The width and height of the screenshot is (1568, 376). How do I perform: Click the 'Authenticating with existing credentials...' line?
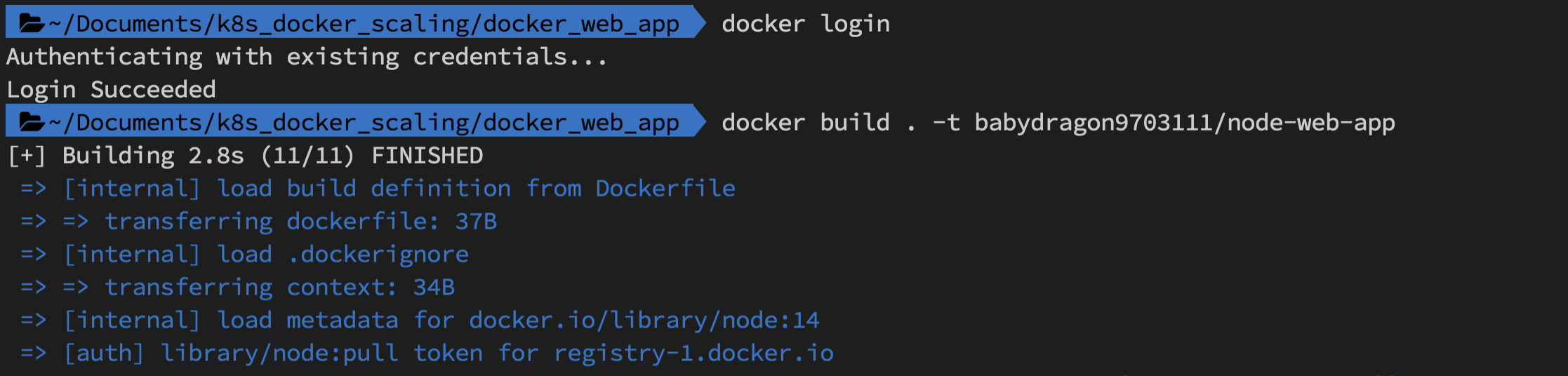pos(307,57)
